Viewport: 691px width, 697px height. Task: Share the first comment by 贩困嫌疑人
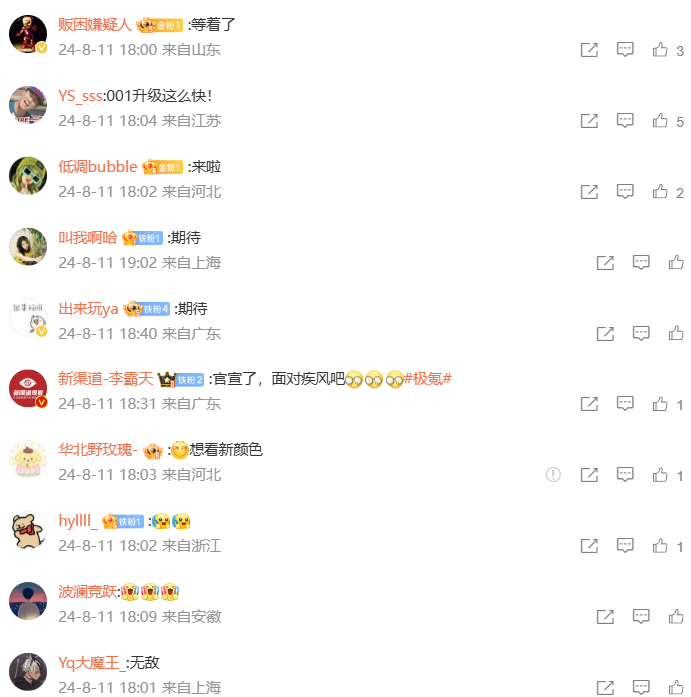pos(589,50)
